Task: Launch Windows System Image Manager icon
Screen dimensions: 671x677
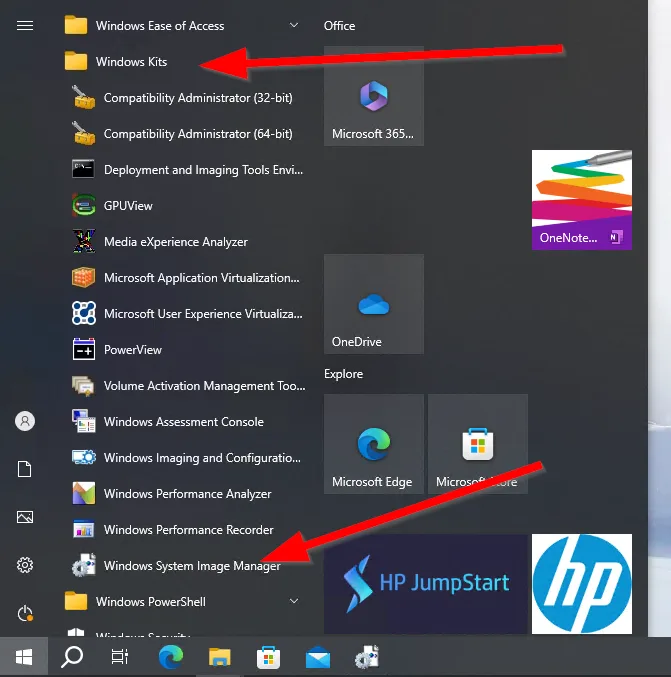Action: 83,565
